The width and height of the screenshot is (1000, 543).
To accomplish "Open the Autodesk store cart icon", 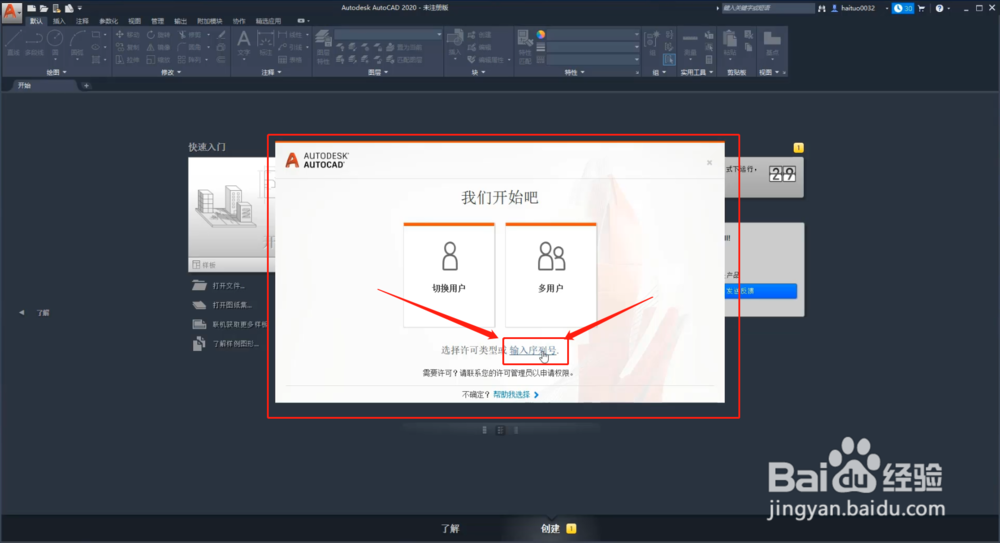I will [x=922, y=8].
